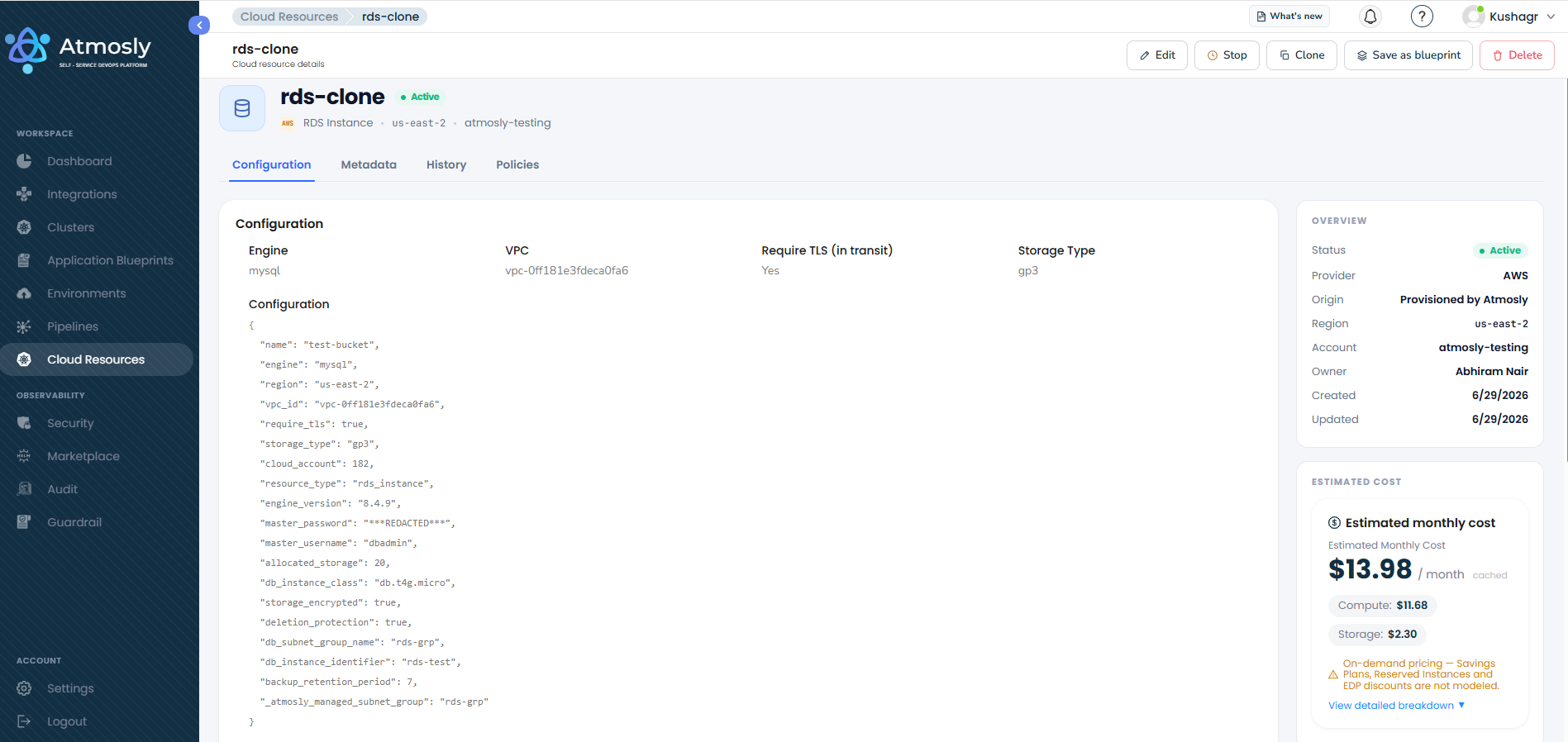Click the Storage Type value gp3
1568x742 pixels.
pyautogui.click(x=1028, y=271)
